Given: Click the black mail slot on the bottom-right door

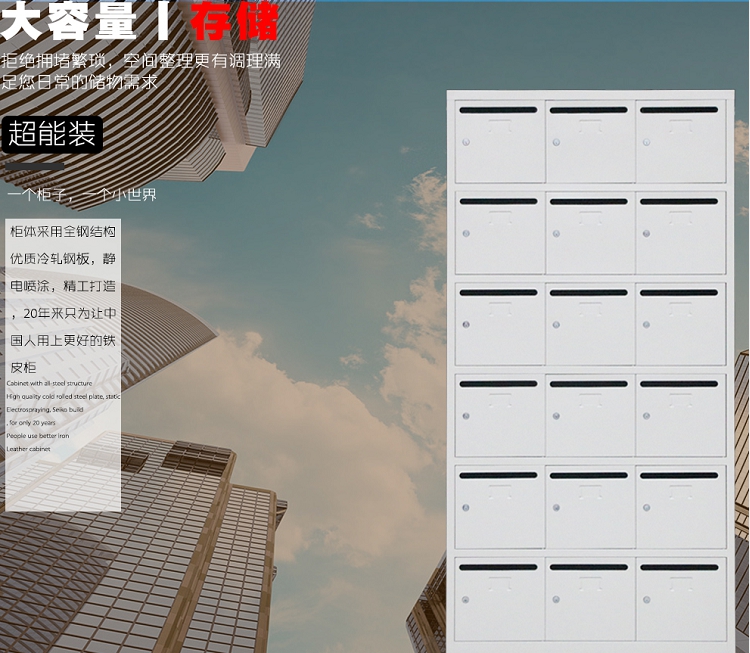Looking at the screenshot, I should [679, 567].
